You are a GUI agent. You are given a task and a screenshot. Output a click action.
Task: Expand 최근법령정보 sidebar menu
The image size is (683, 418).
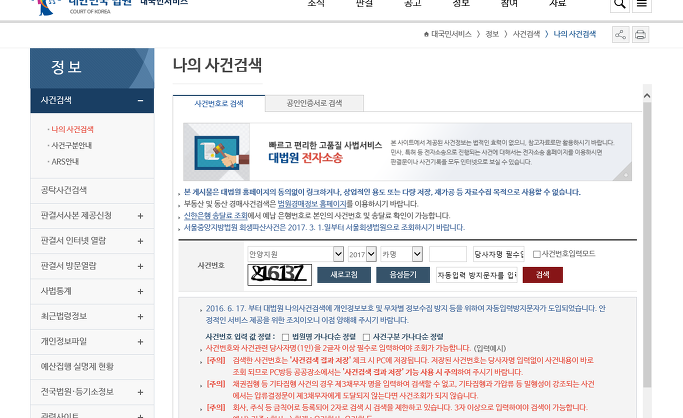[x=140, y=317]
